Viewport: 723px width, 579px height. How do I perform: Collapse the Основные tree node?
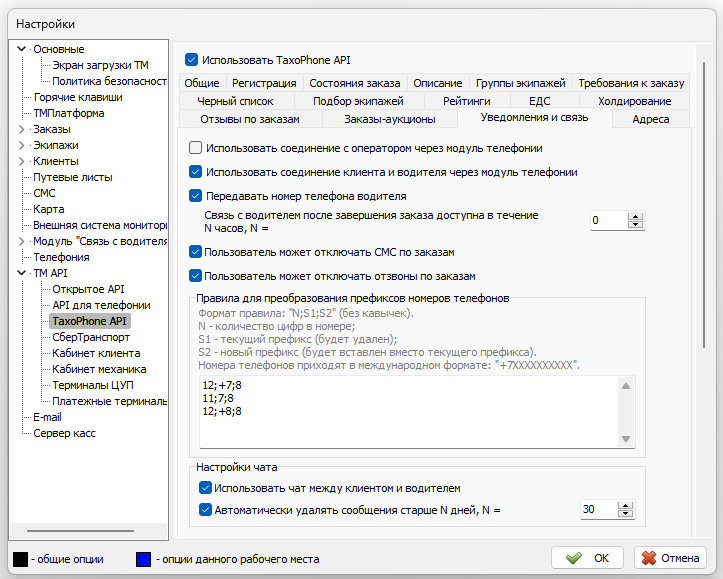point(21,49)
